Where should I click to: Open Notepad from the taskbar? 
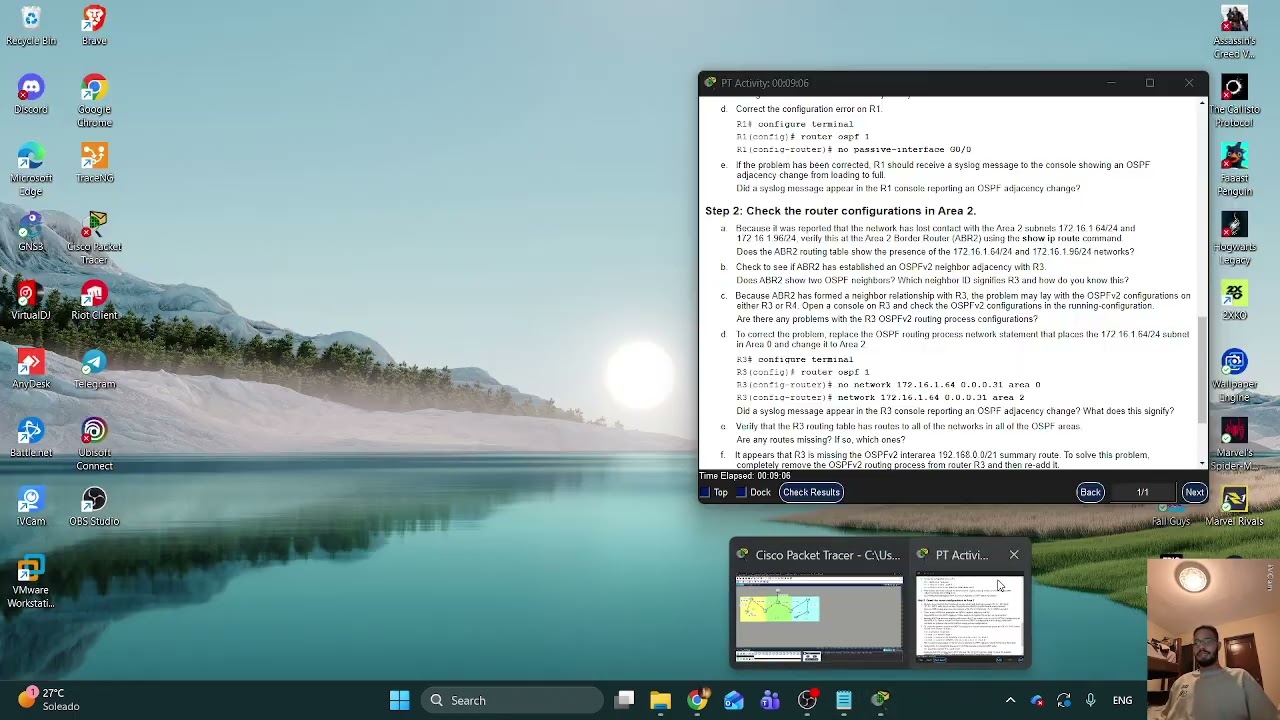tap(844, 700)
